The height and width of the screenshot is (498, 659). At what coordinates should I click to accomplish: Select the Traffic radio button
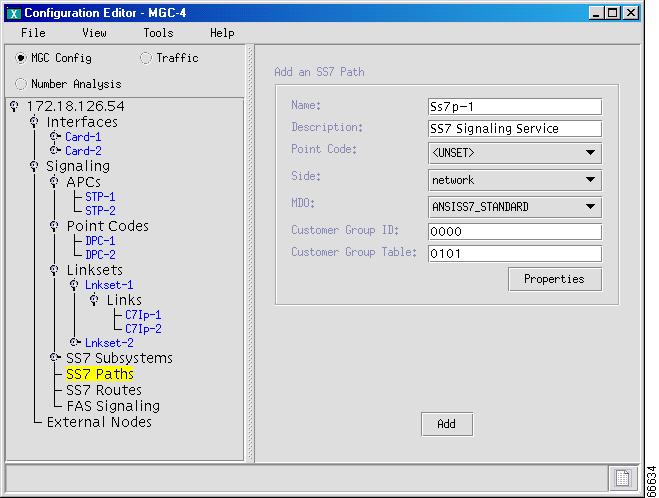(146, 58)
